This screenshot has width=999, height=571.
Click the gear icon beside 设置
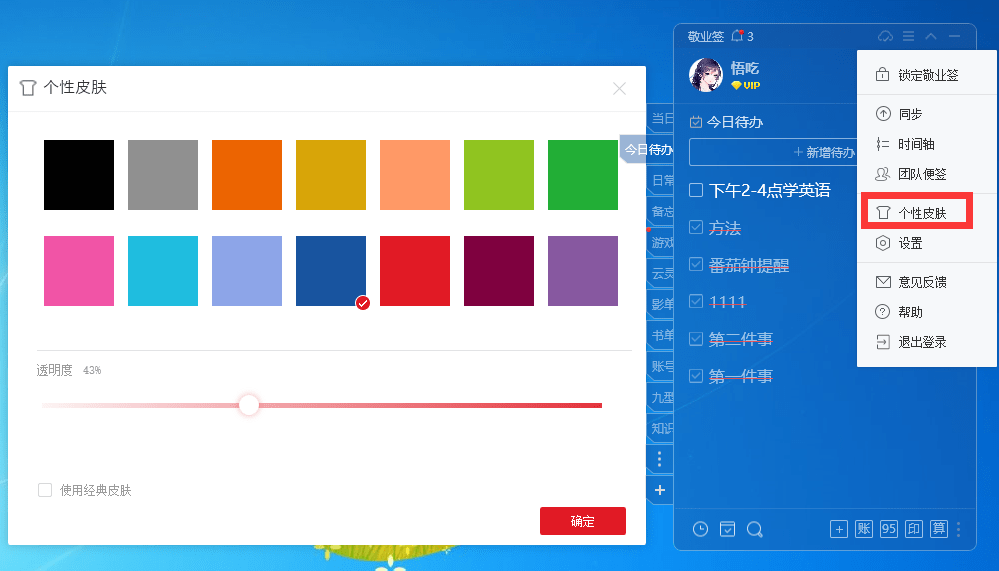882,243
